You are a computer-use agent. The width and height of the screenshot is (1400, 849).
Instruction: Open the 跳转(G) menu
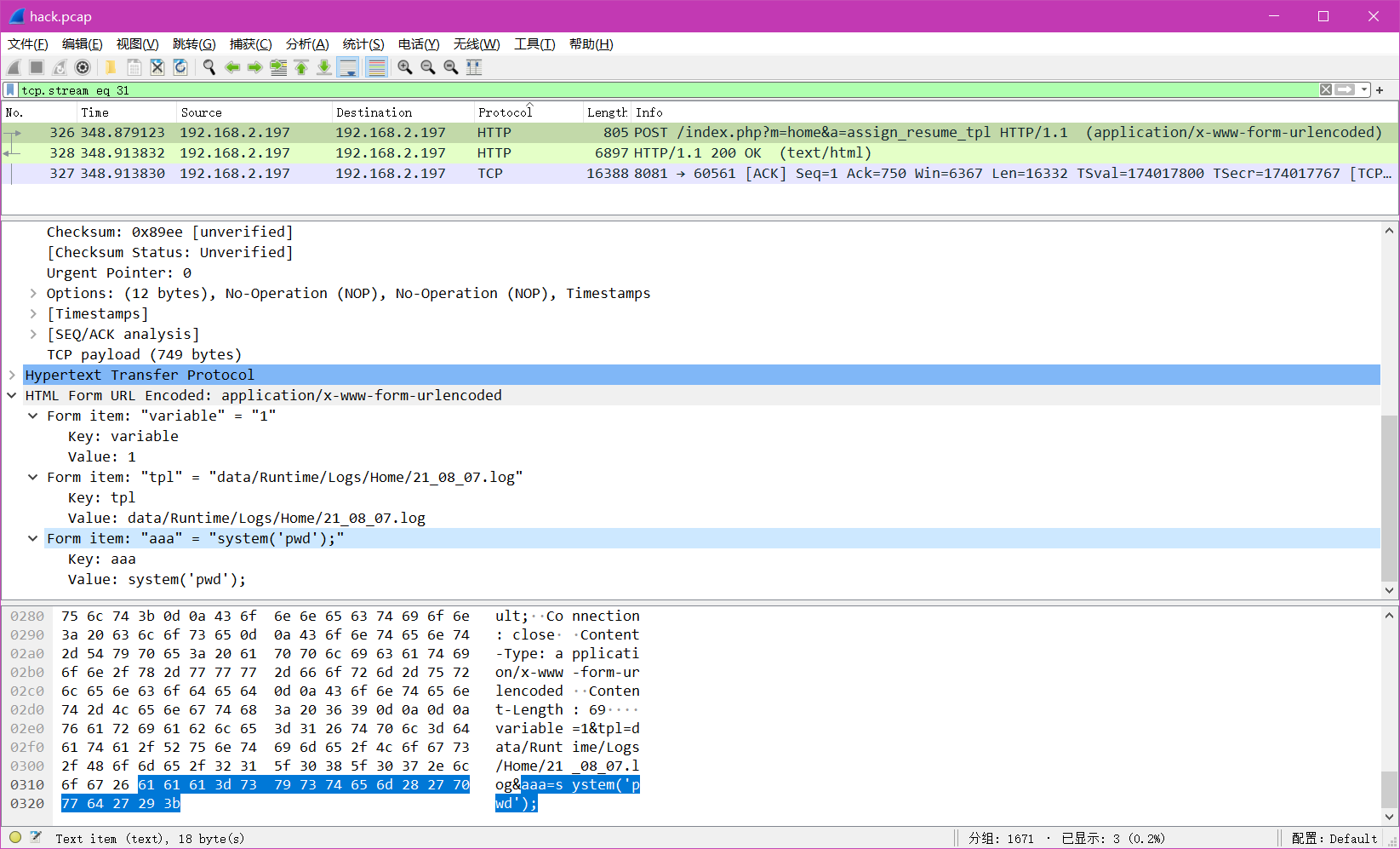pyautogui.click(x=194, y=44)
